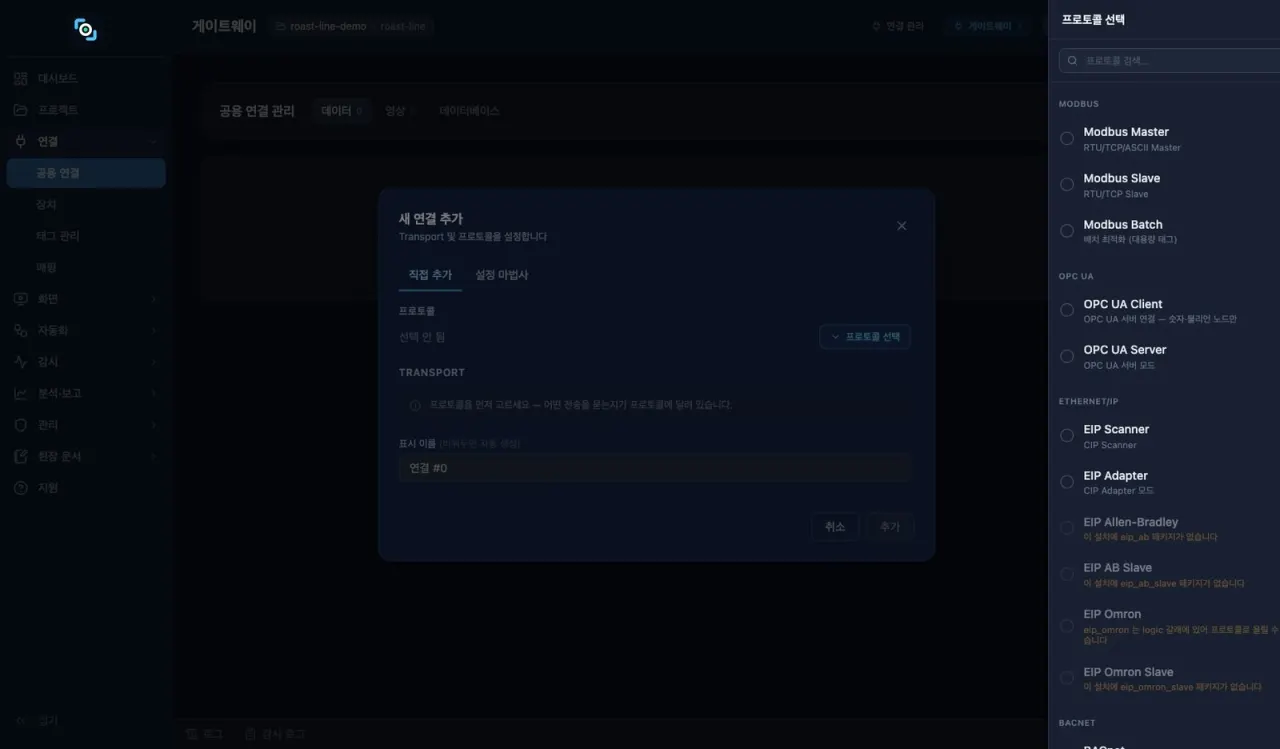The height and width of the screenshot is (749, 1280).
Task: Click the 분석·보고 chart icon
Action: click(x=20, y=393)
